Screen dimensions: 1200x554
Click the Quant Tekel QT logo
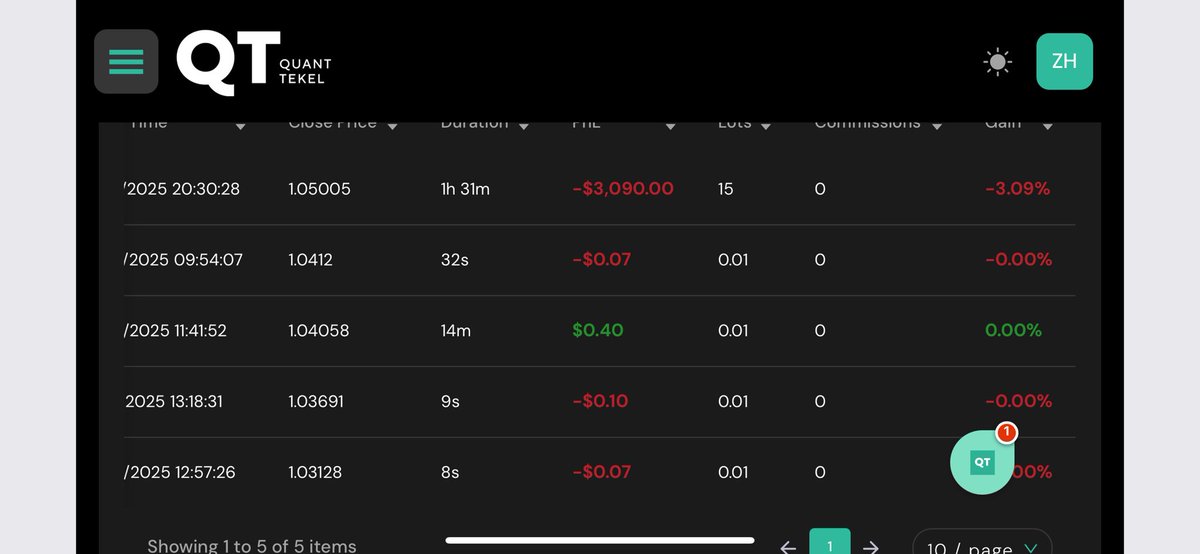[x=254, y=62]
